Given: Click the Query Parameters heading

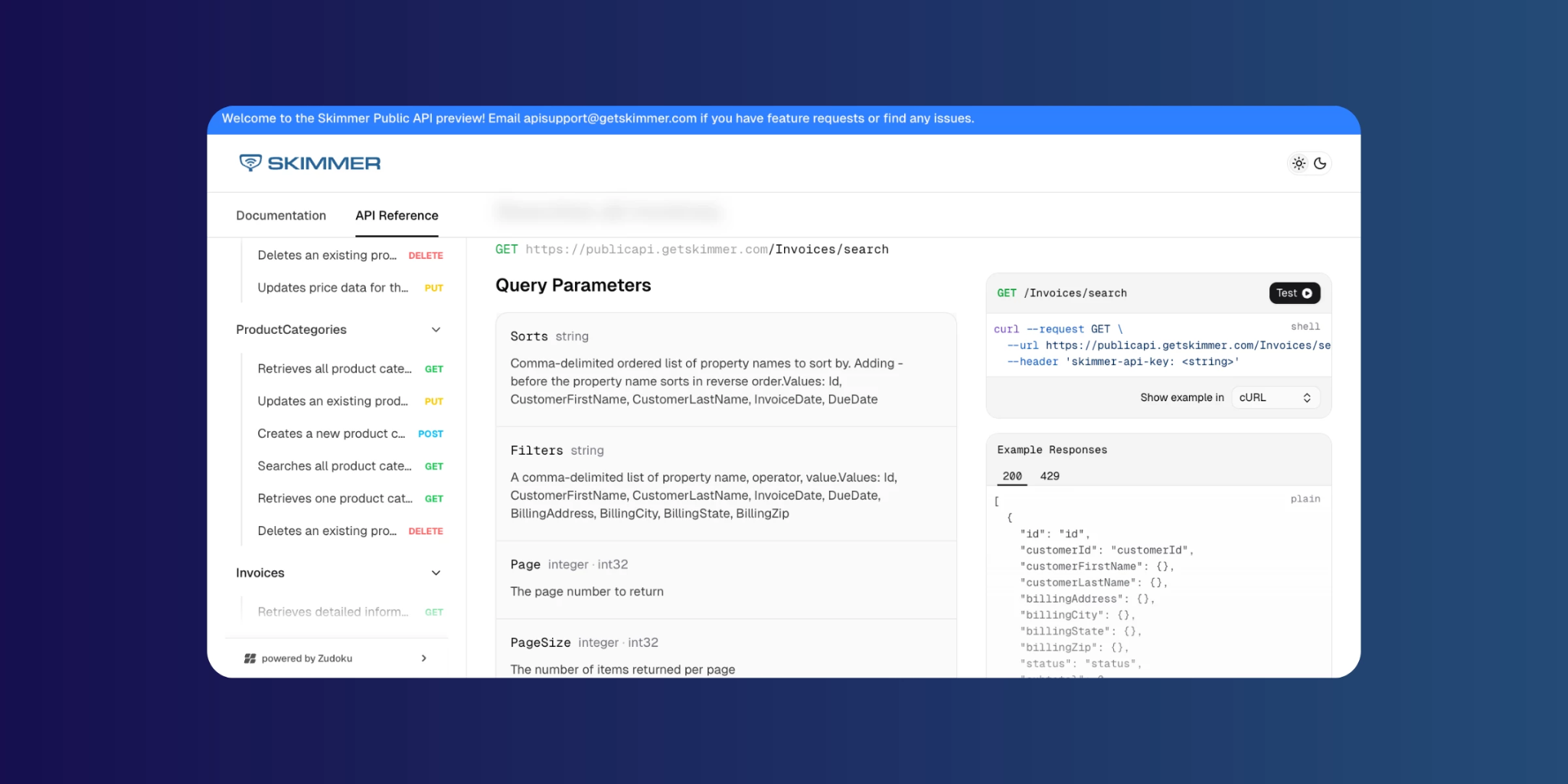Looking at the screenshot, I should (573, 285).
